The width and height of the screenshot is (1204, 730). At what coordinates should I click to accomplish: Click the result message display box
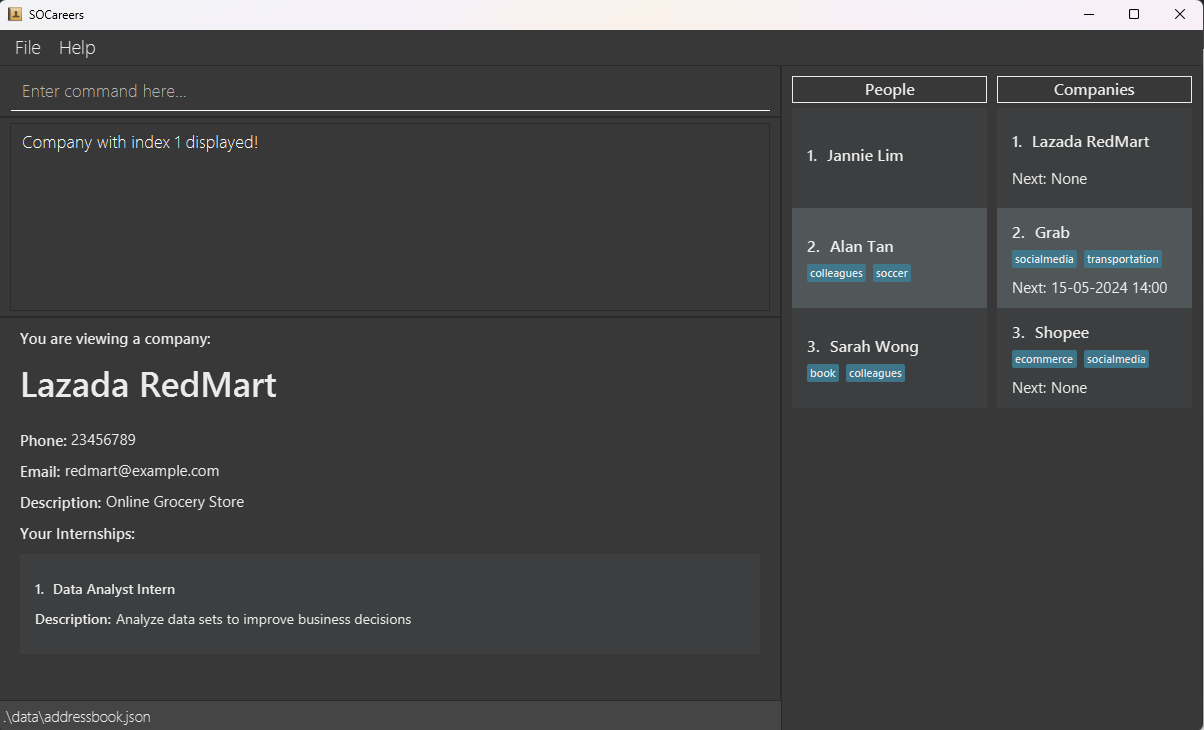point(390,216)
